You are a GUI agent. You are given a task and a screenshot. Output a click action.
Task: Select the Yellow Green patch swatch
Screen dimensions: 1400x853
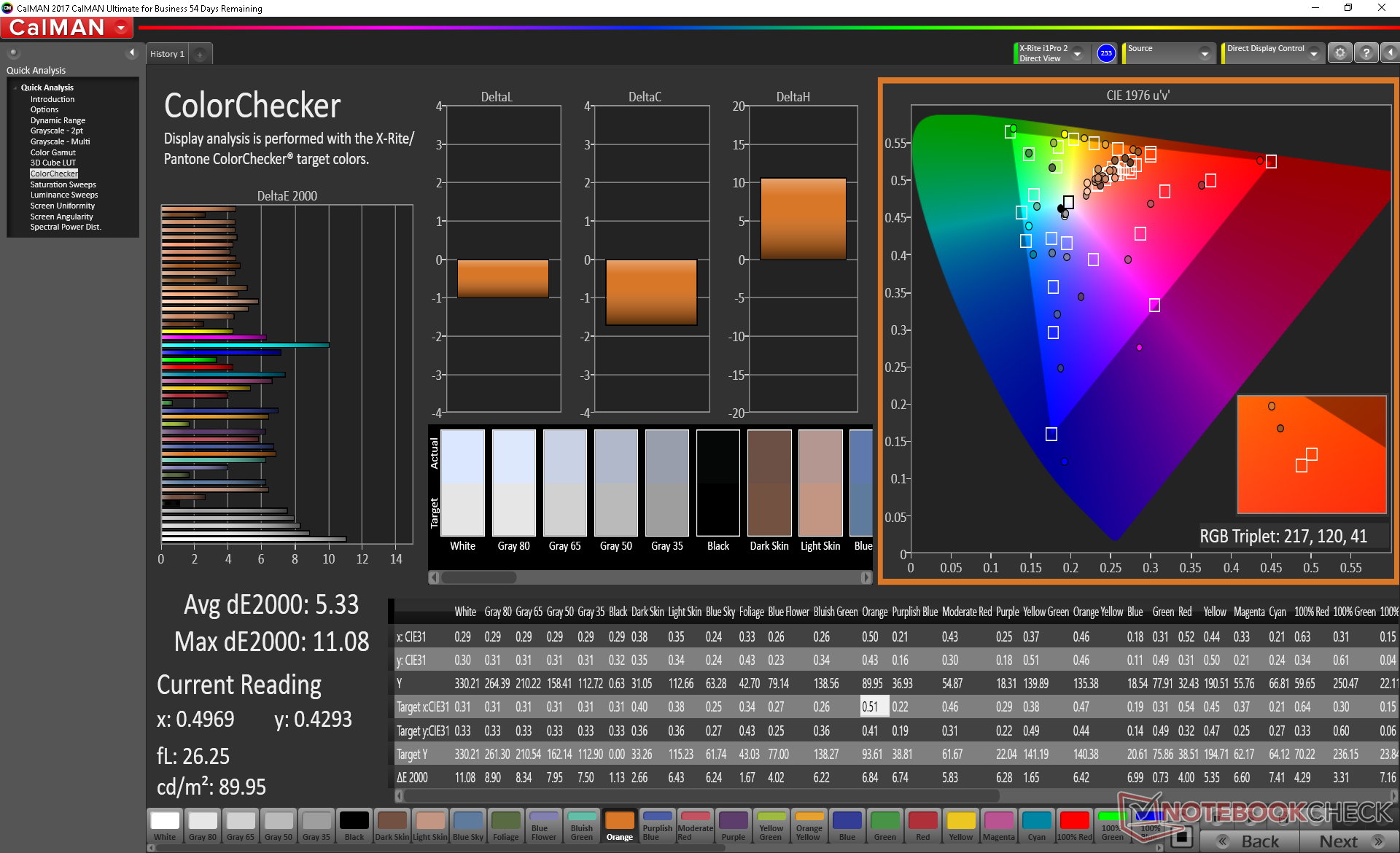tap(771, 826)
